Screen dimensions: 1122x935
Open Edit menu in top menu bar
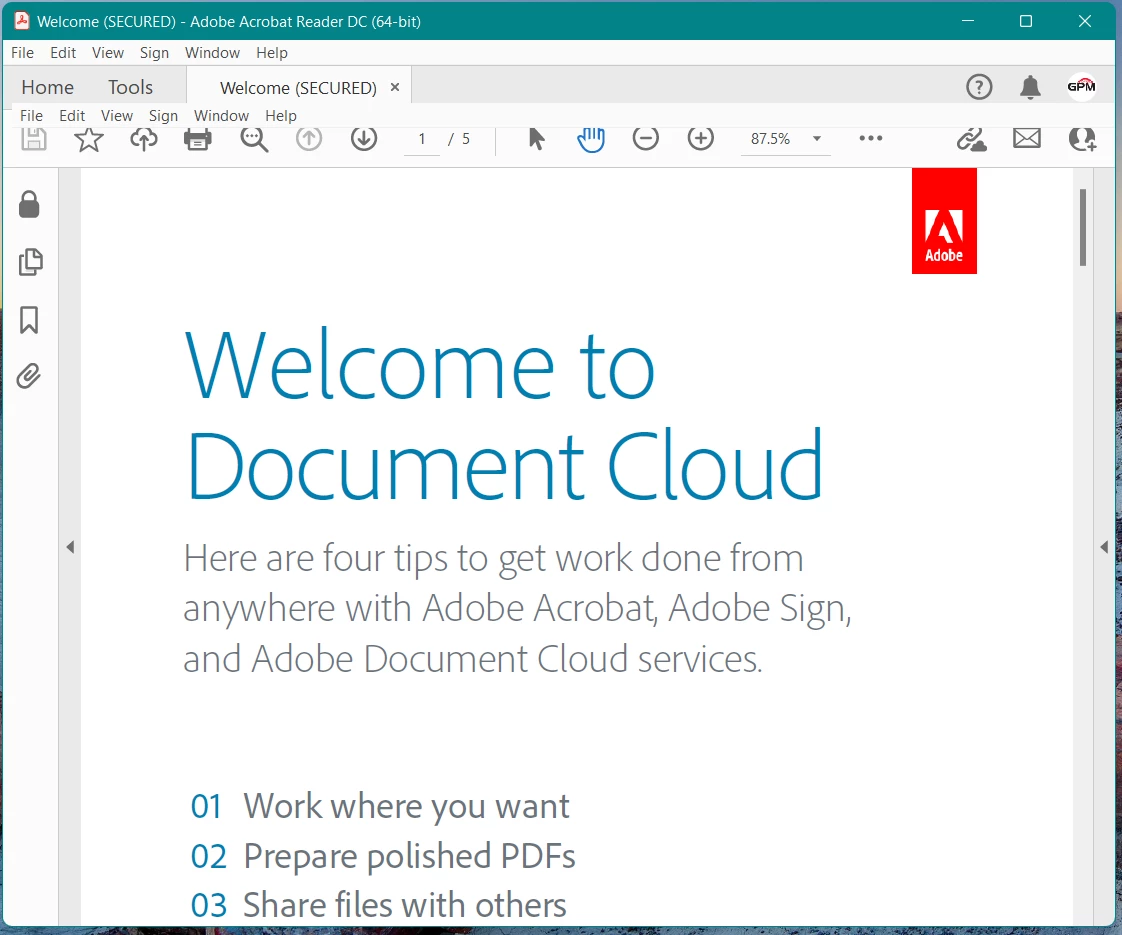point(63,53)
